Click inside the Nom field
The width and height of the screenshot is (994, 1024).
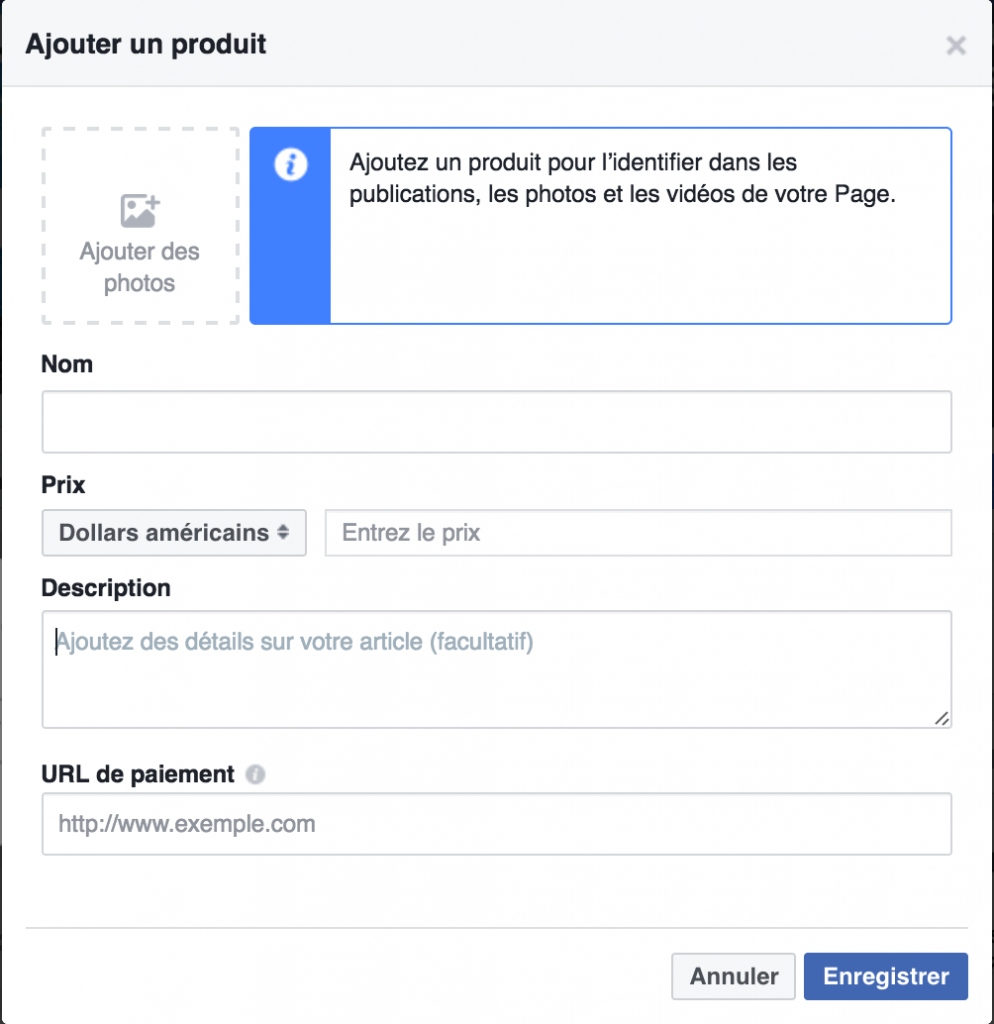click(497, 422)
